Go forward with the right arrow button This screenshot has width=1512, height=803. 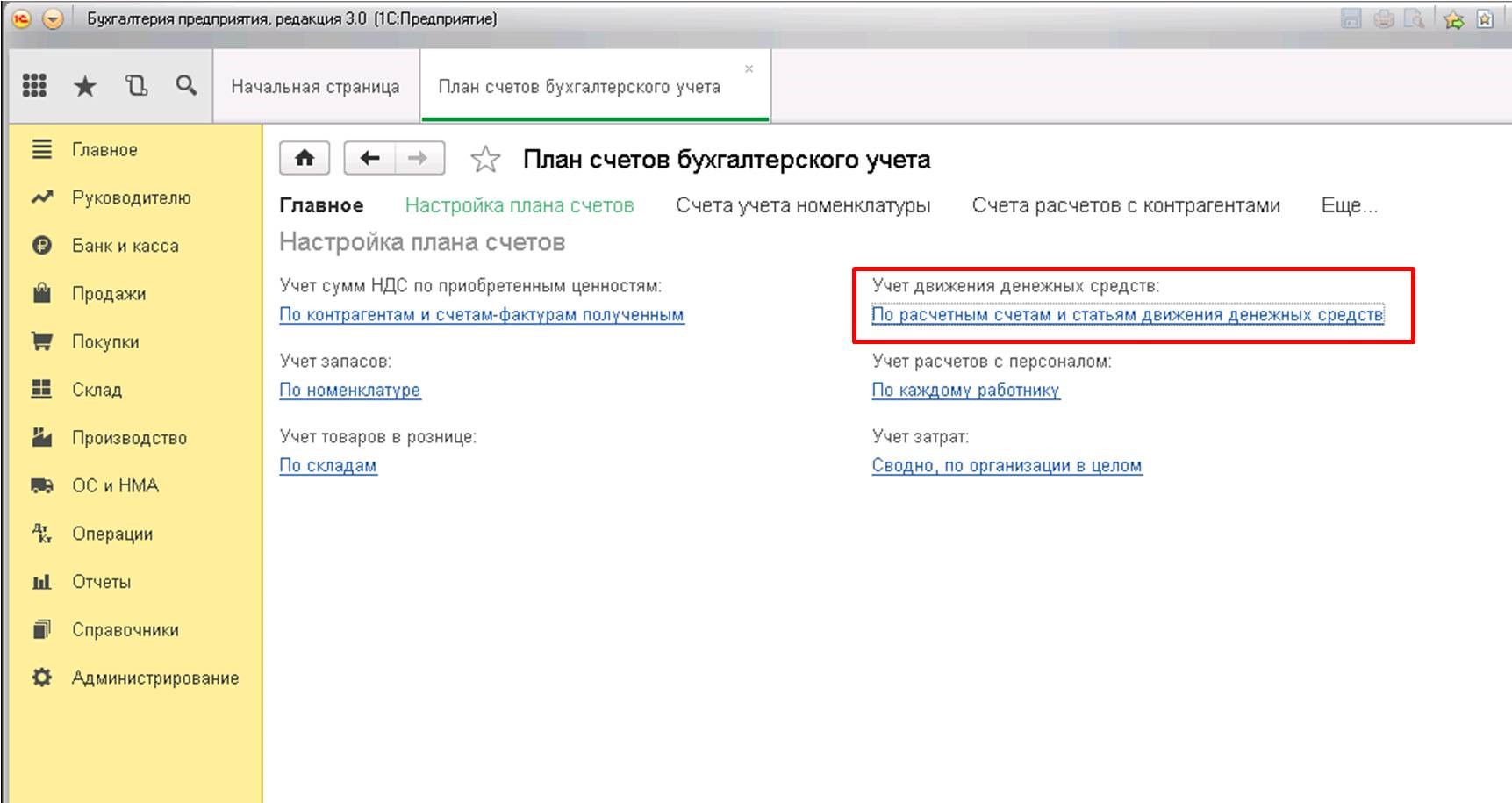[419, 158]
